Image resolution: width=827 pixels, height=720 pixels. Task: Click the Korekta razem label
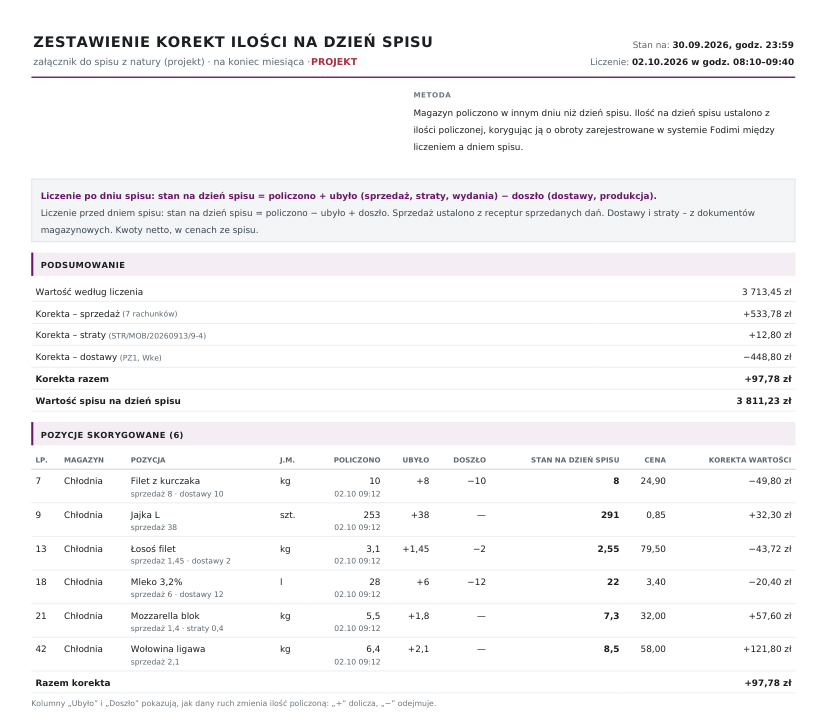coord(72,379)
